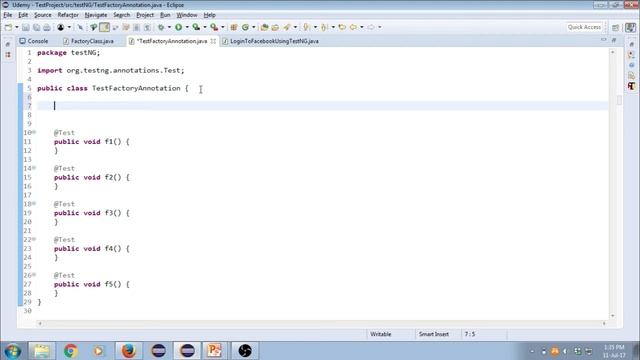Click the New file toolbar icon
The image size is (640, 360).
(8, 27)
